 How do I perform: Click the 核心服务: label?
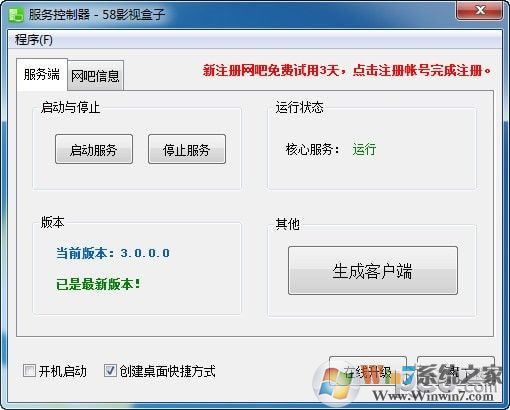click(313, 149)
